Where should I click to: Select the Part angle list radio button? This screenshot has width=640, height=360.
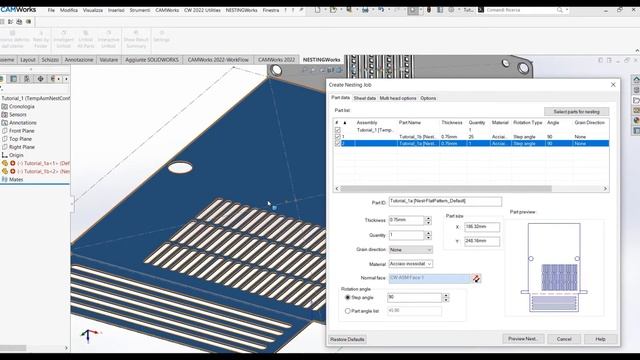[x=348, y=311]
